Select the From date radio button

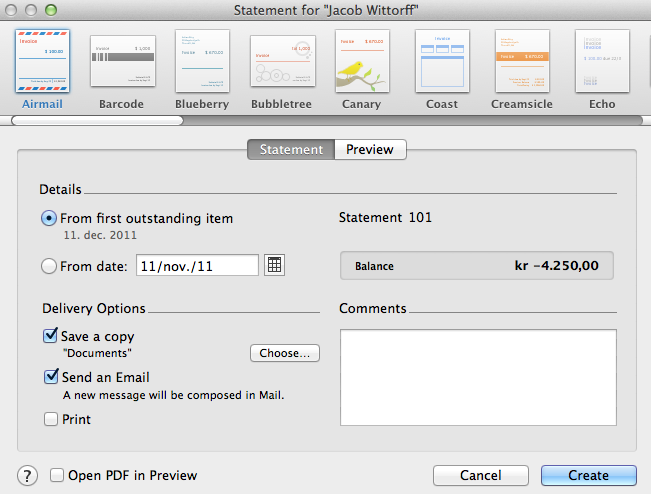tap(49, 266)
